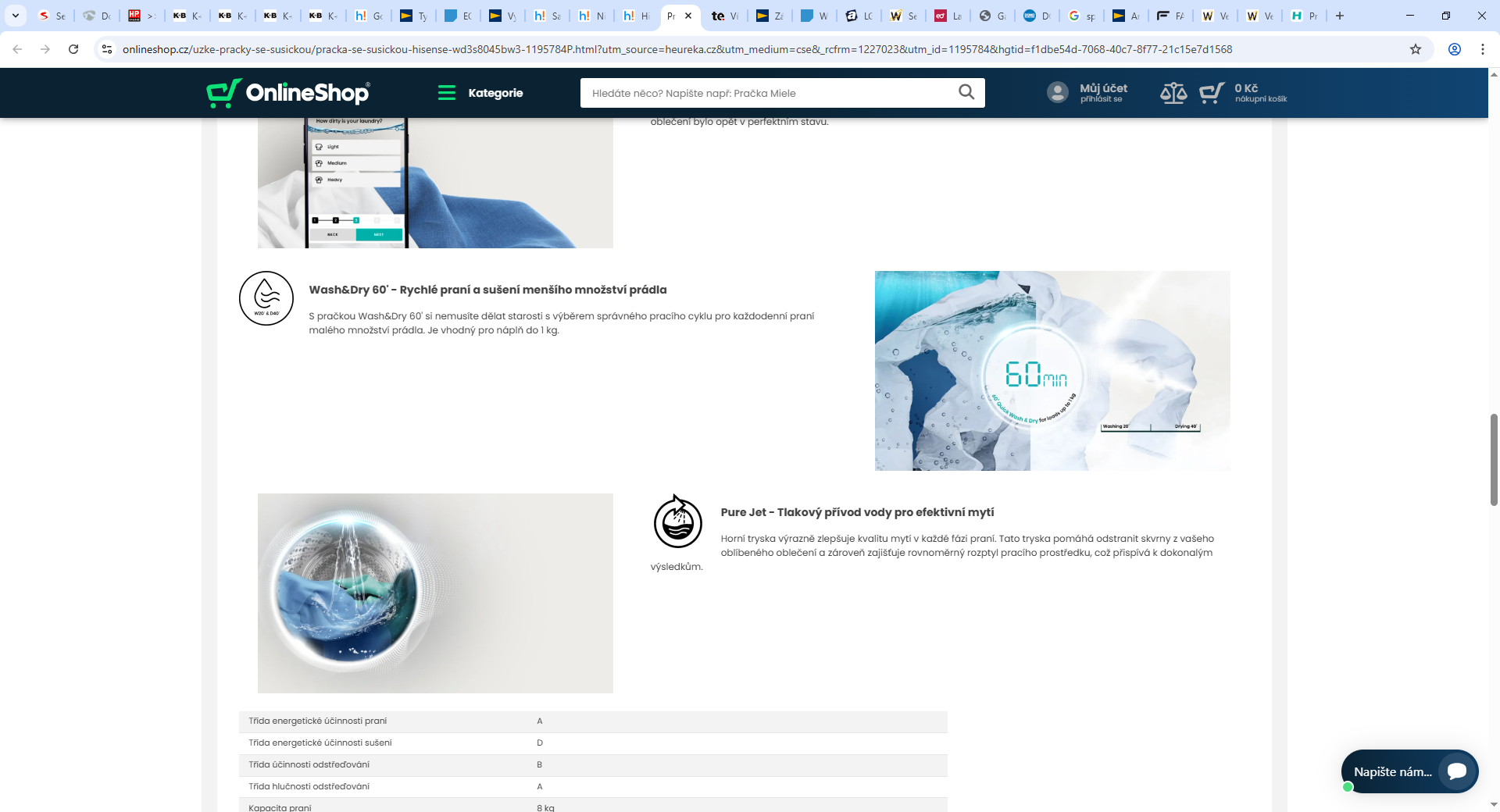Screen dimensions: 1500x812
Task: Switch to the red S 'Se' tab
Action: coord(52,16)
